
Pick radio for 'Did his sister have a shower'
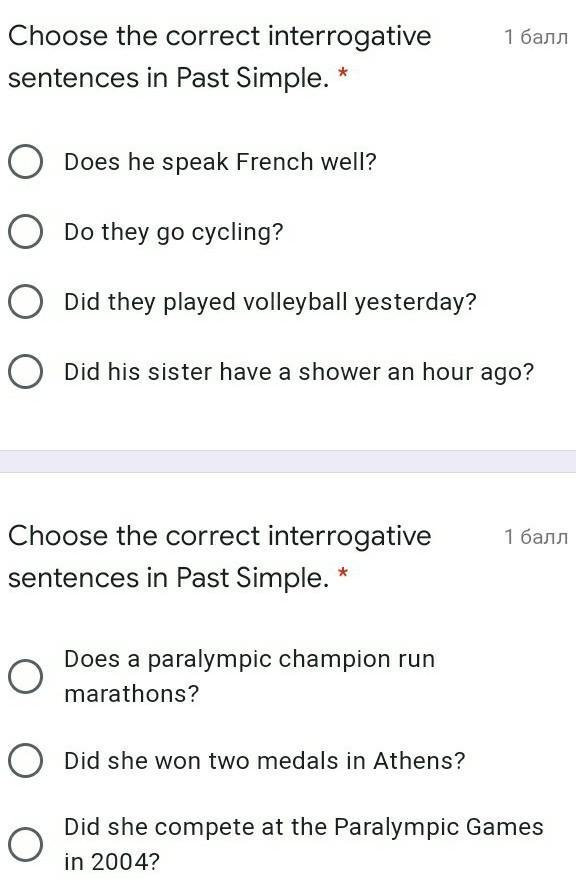(25, 372)
